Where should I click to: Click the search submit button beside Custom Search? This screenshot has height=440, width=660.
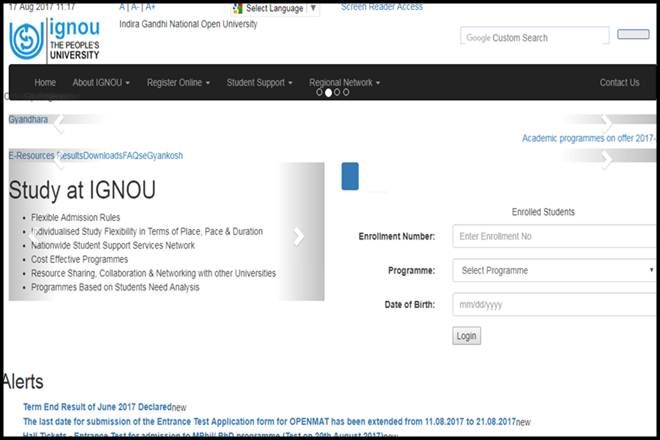pyautogui.click(x=633, y=35)
